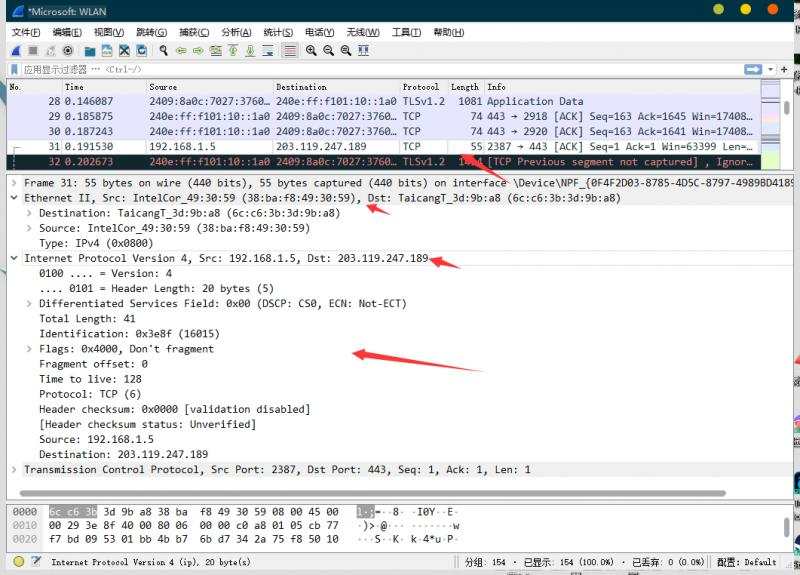Click the find packet magnifier icon

click(163, 50)
